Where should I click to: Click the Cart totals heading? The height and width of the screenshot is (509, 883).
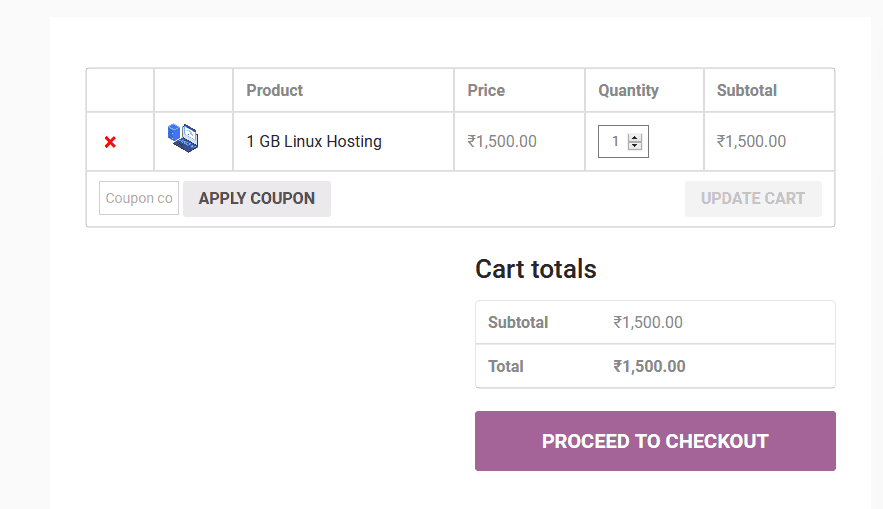click(536, 269)
